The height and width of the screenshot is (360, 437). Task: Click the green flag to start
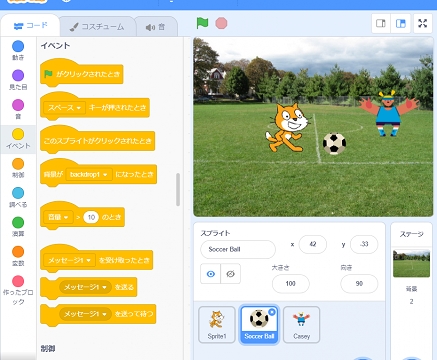pyautogui.click(x=202, y=23)
